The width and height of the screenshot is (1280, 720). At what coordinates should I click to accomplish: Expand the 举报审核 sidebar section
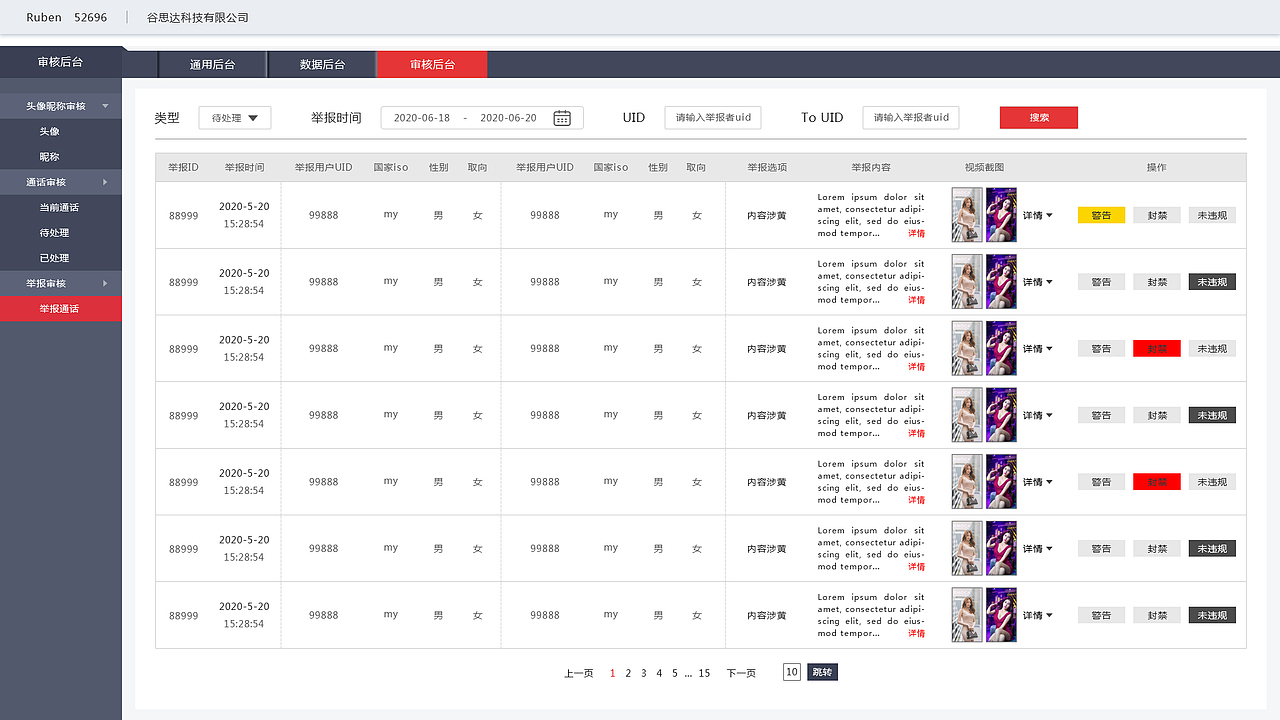(60, 283)
